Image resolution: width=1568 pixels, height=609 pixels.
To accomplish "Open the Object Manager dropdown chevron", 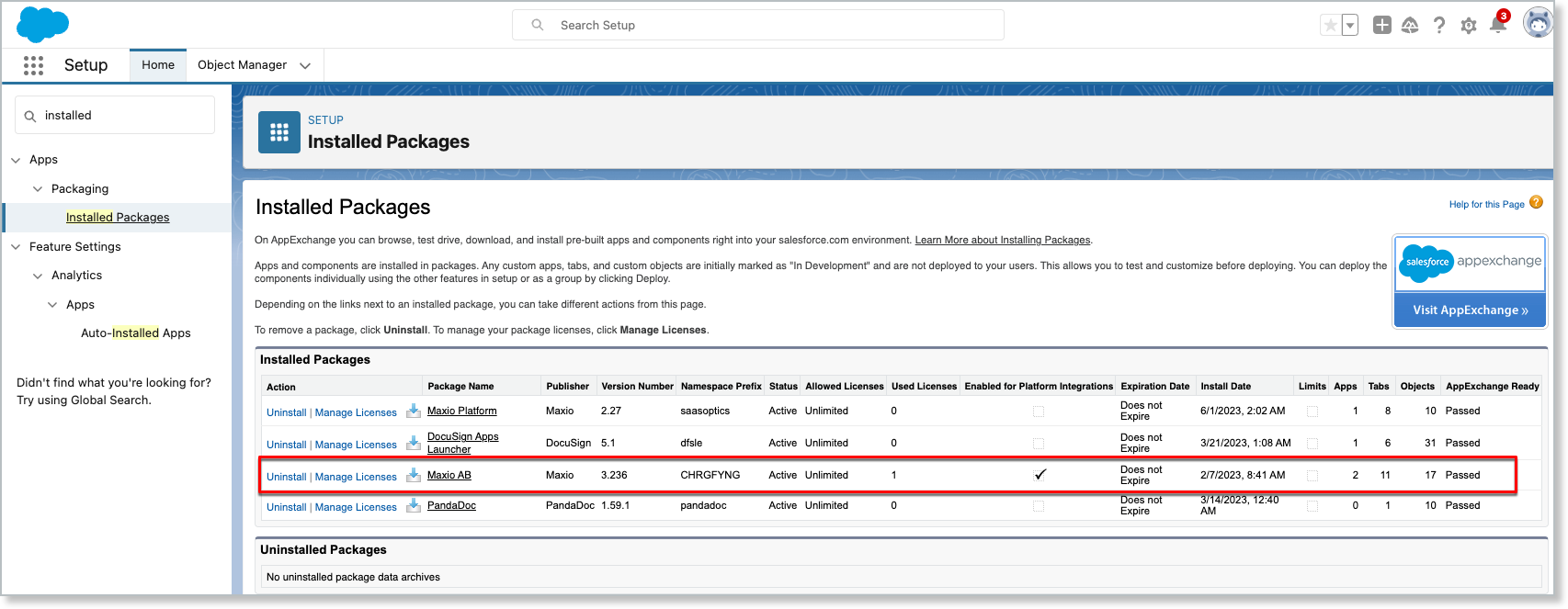I will click(x=305, y=65).
